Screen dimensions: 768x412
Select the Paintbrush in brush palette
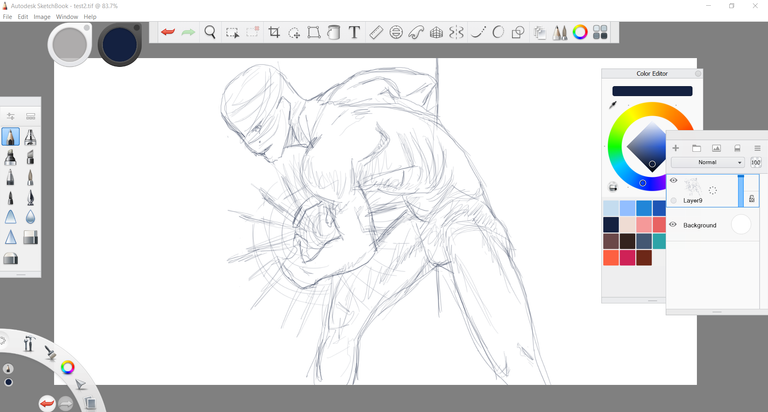pyautogui.click(x=30, y=177)
